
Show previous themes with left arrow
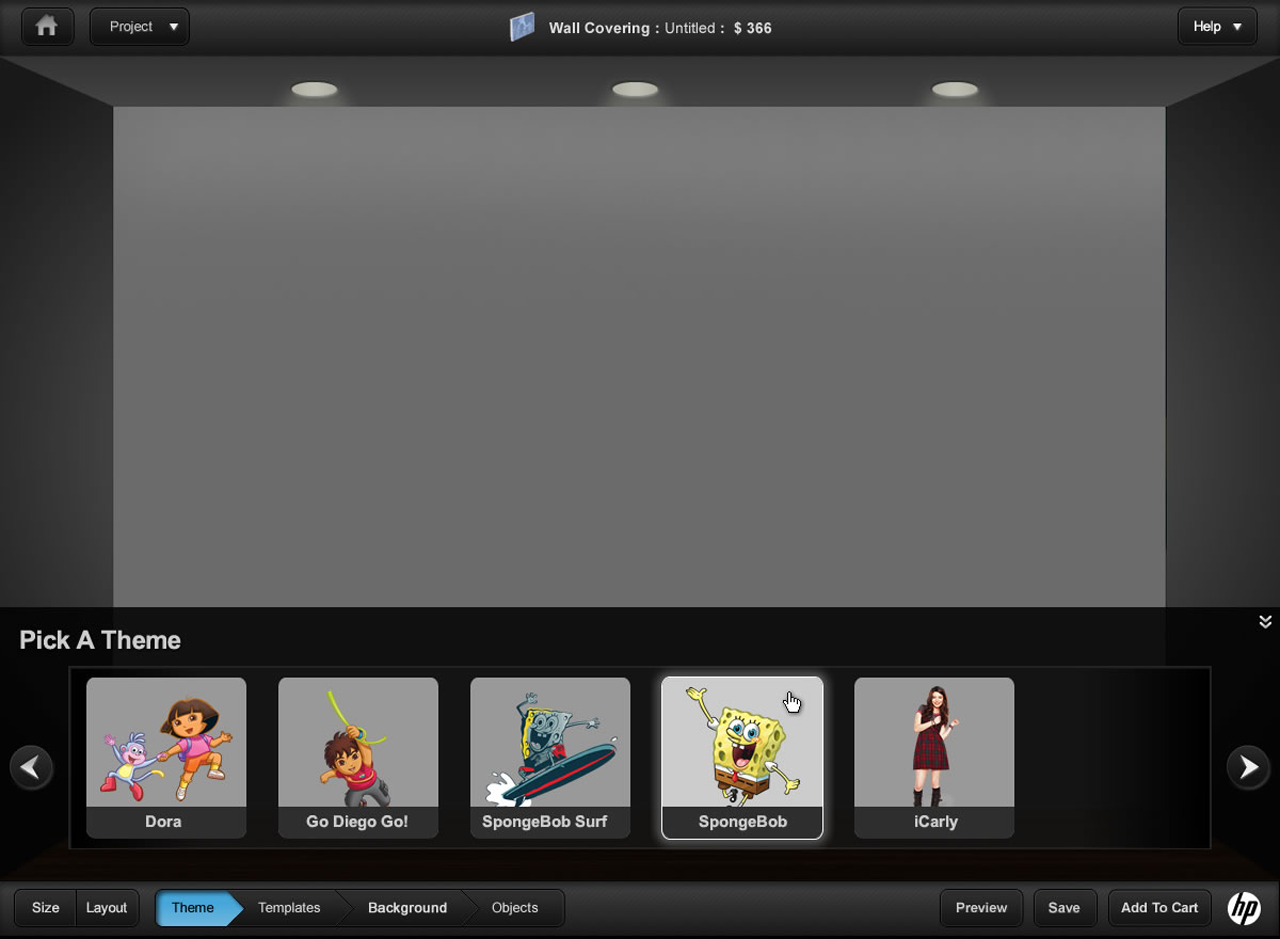[31, 767]
